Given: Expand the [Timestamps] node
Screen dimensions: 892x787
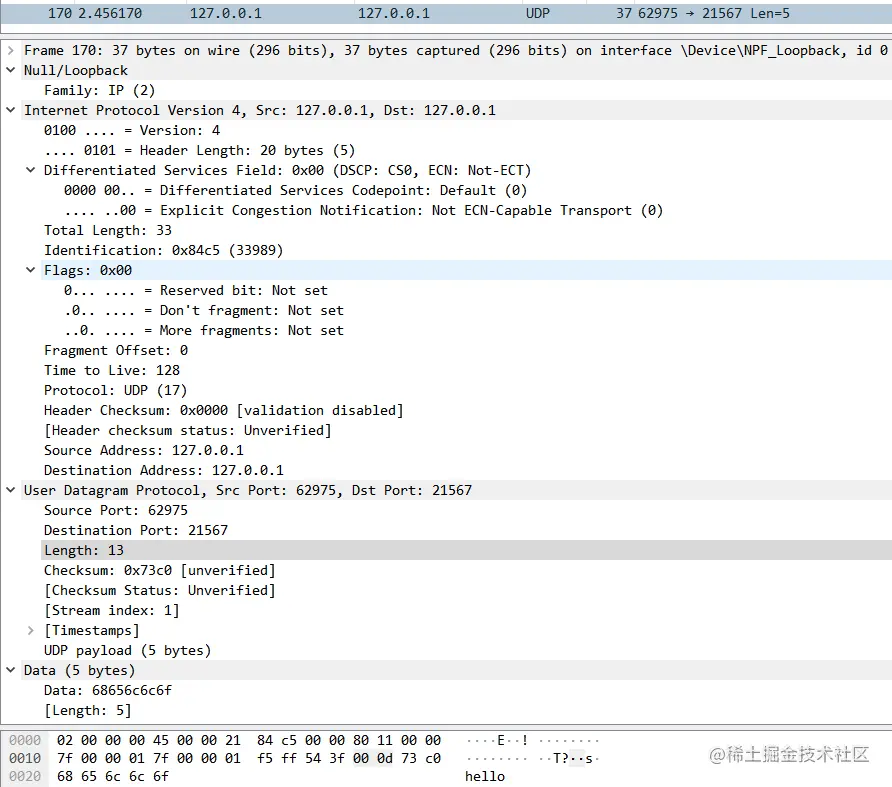Looking at the screenshot, I should point(31,631).
